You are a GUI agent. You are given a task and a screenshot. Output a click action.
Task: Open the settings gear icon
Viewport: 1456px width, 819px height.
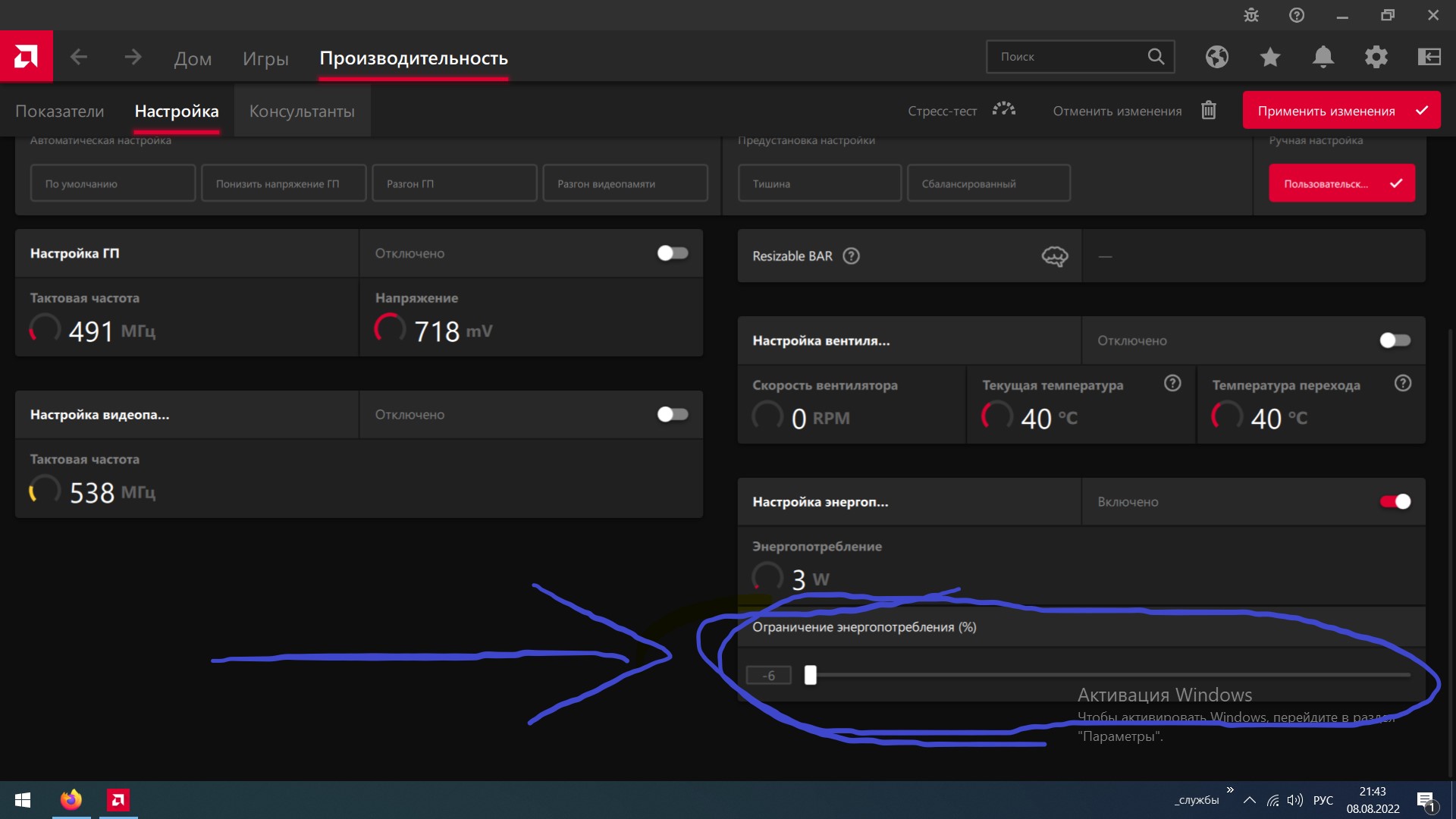point(1376,57)
